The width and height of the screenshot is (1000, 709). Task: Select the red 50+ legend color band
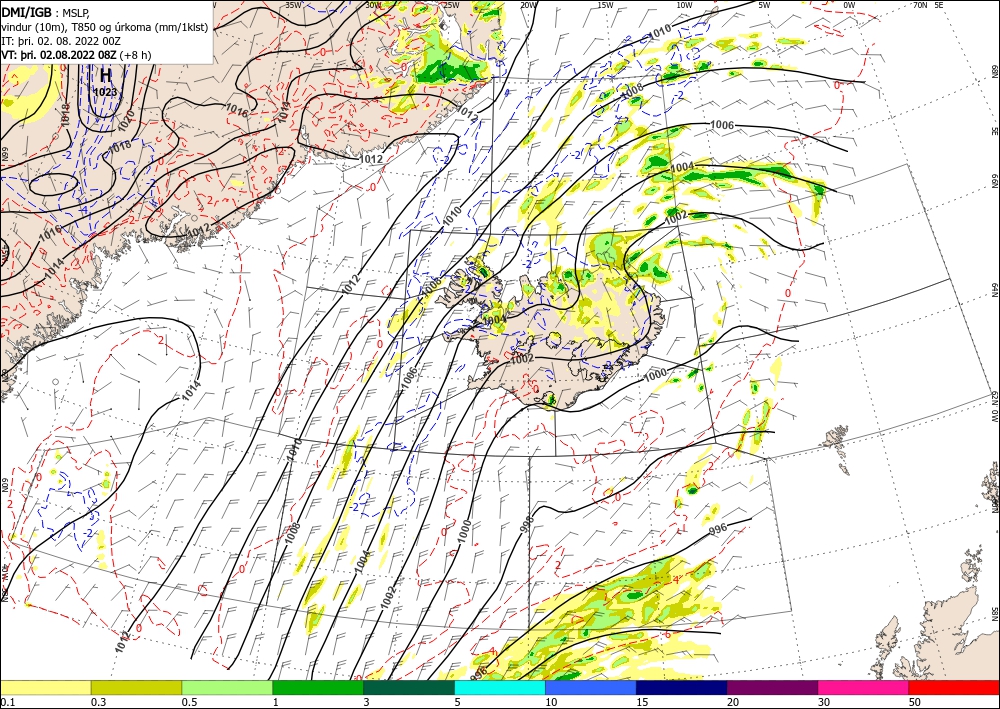click(x=954, y=687)
